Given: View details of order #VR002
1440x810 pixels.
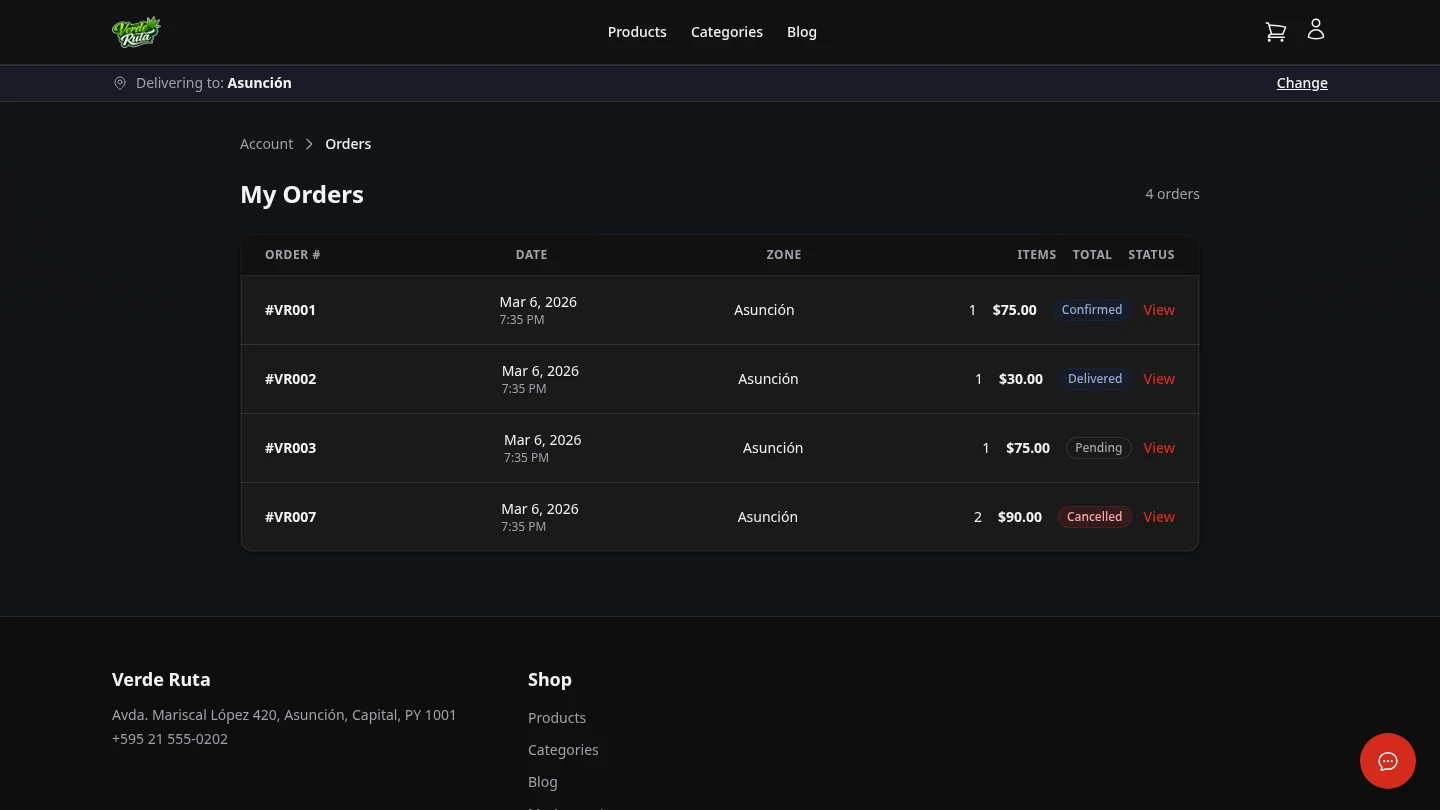Looking at the screenshot, I should point(1158,378).
